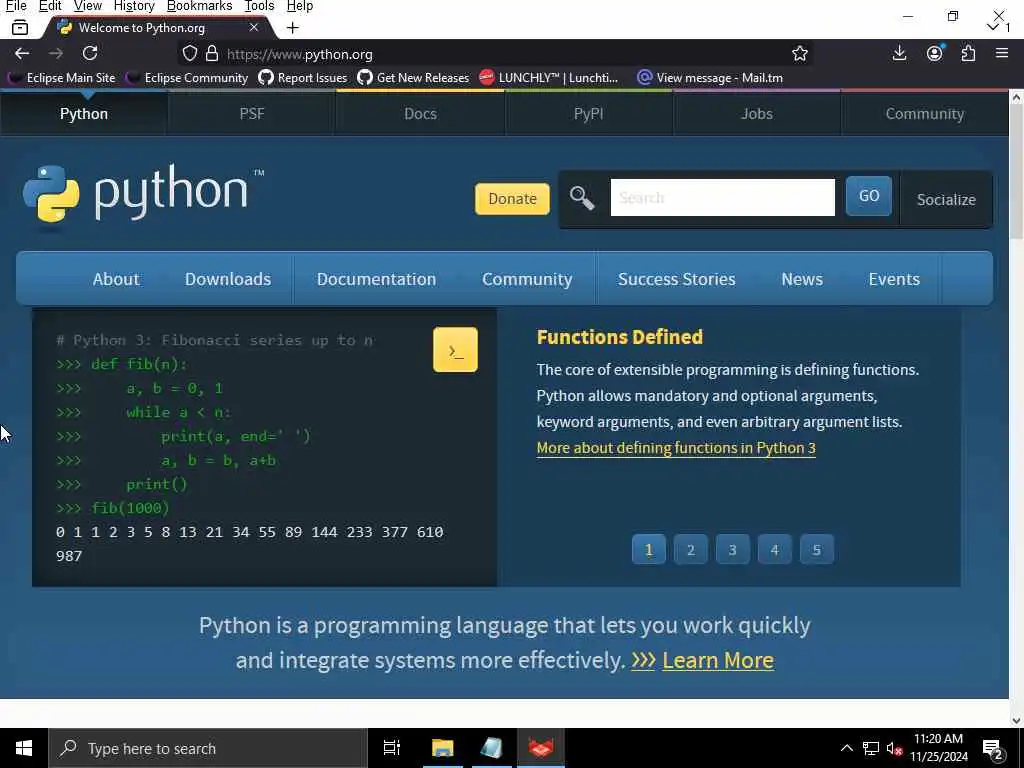
Task: Open the Events navigation menu
Action: (894, 279)
